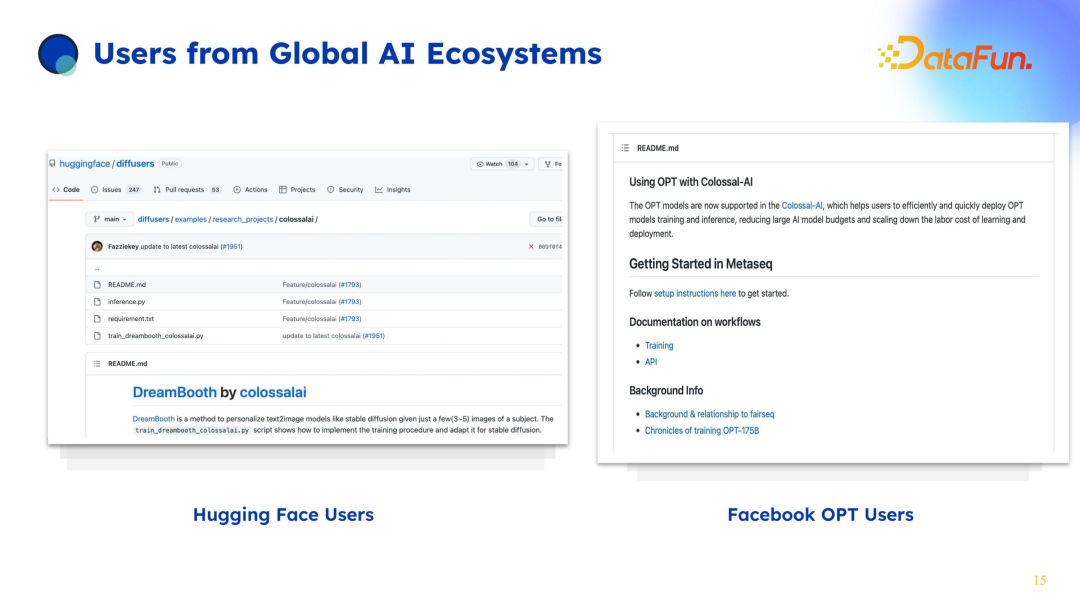
Task: Open the Training documentation link
Action: coord(659,346)
